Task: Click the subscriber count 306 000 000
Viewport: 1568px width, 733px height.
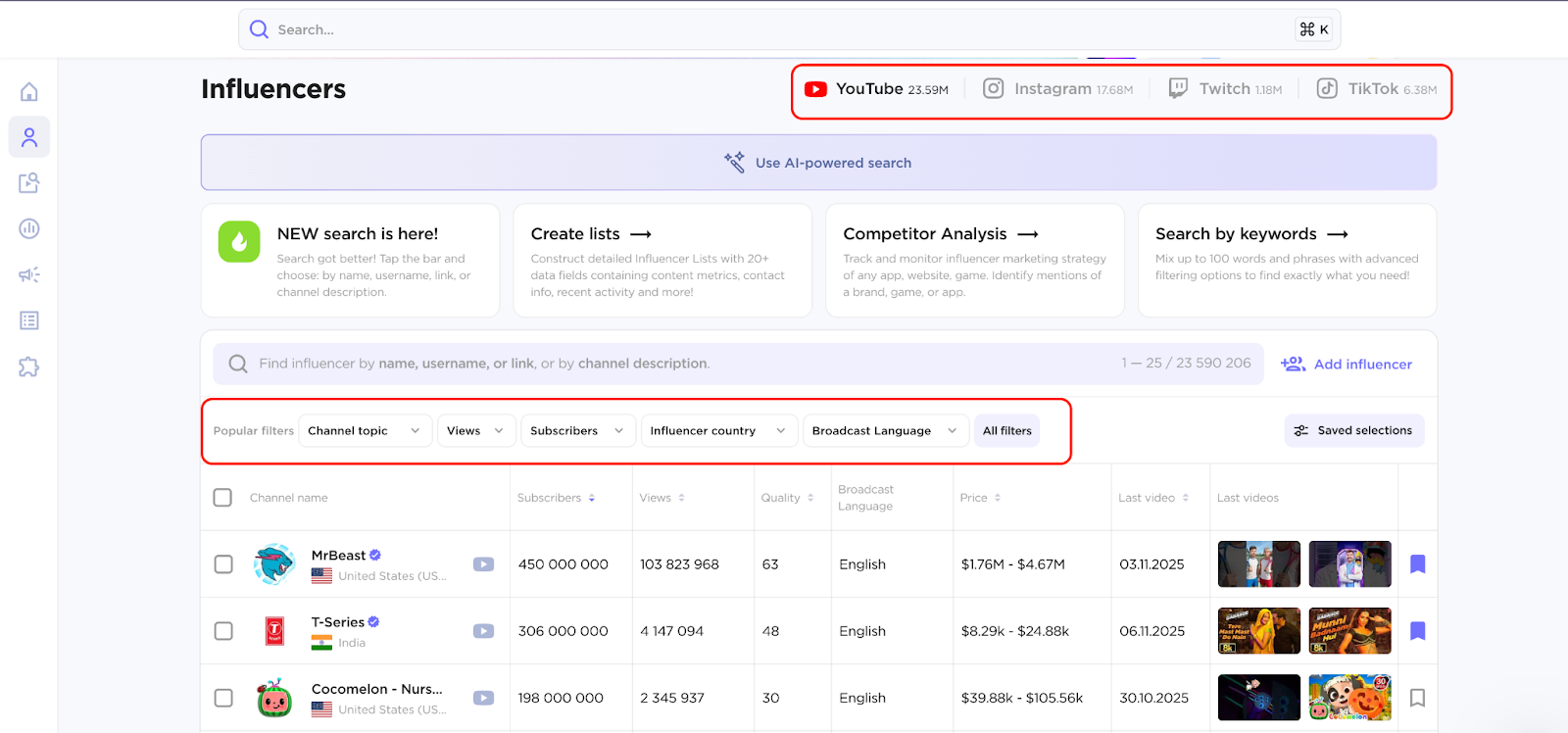Action: coord(563,631)
